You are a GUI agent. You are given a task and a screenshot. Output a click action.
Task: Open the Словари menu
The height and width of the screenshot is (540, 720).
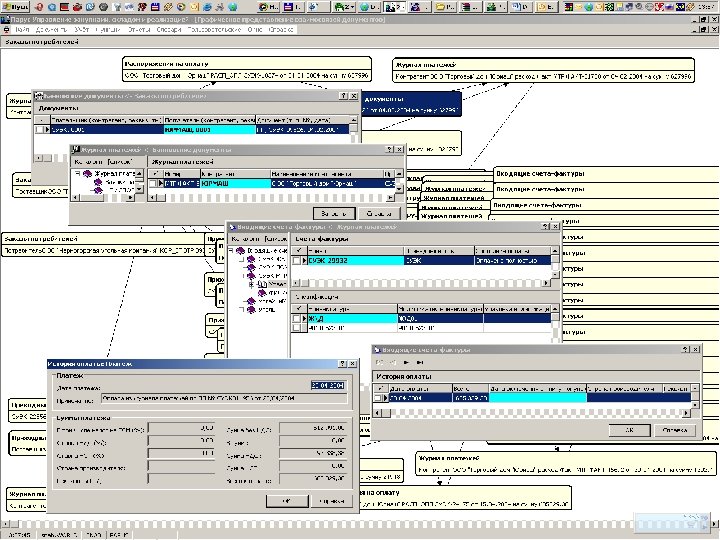169,29
